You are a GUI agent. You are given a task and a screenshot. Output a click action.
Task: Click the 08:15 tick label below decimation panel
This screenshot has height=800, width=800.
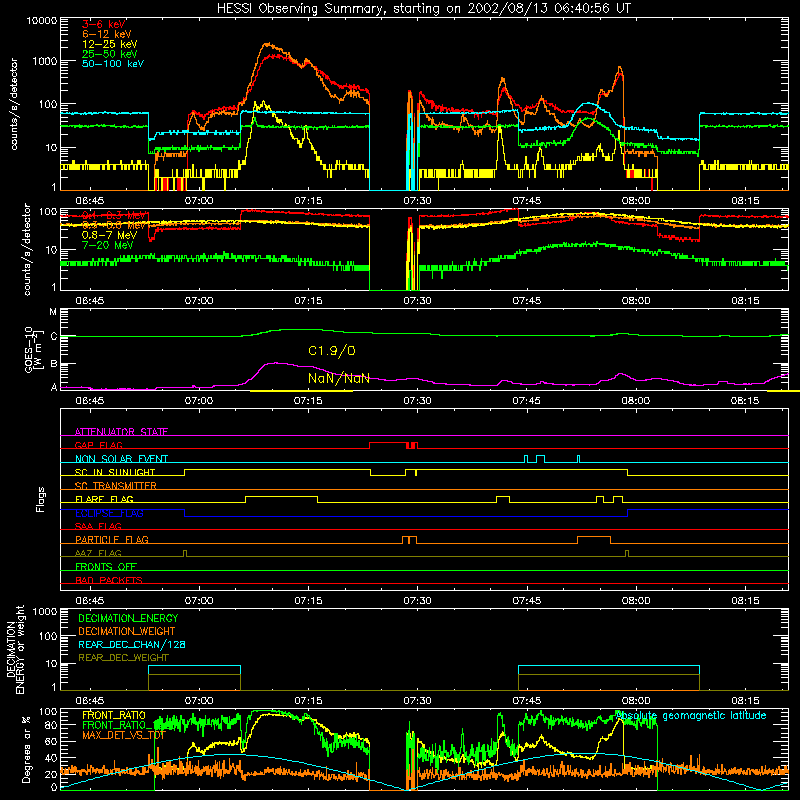click(745, 701)
